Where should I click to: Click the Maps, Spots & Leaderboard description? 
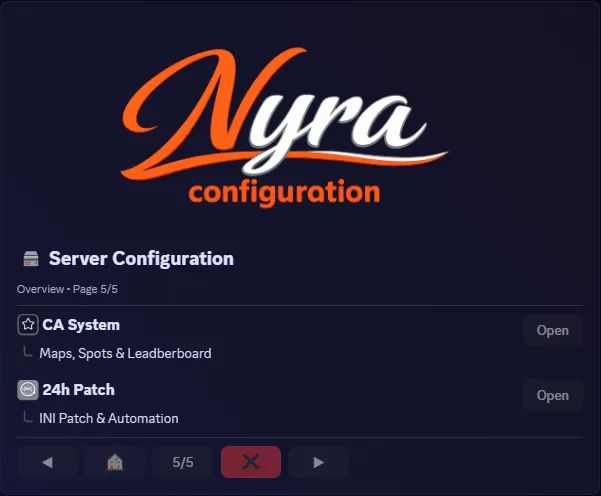coord(125,353)
